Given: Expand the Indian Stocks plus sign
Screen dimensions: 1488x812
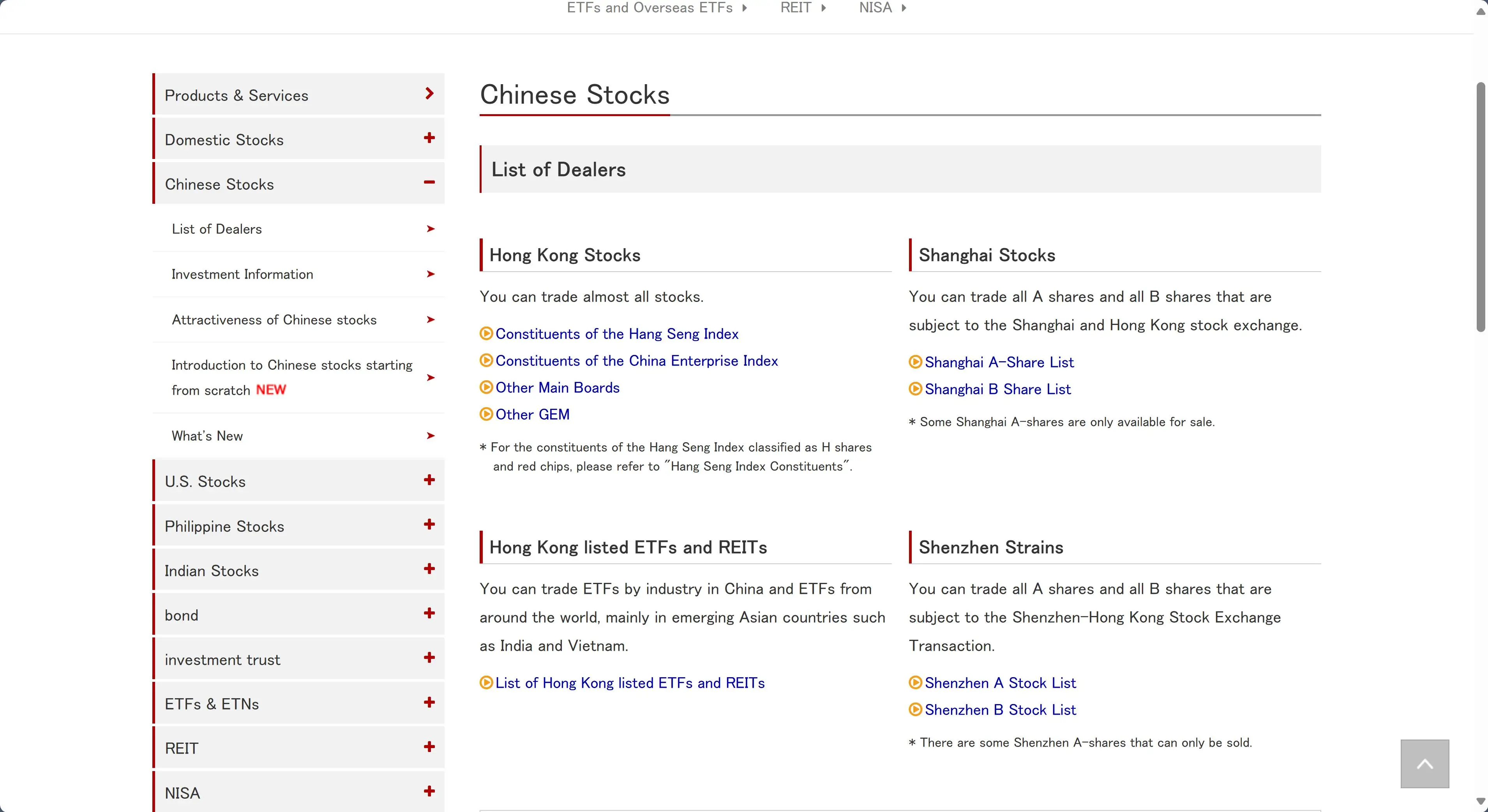Looking at the screenshot, I should (429, 568).
